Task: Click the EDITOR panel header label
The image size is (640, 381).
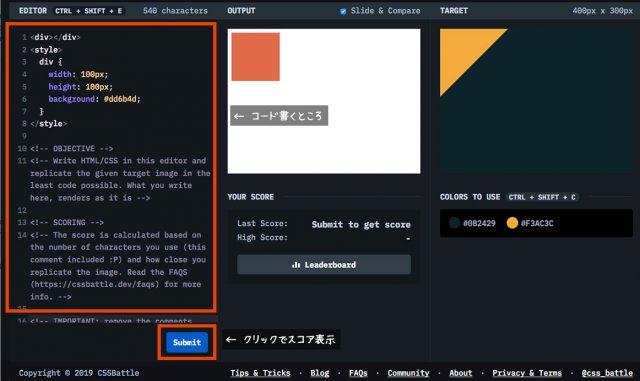Action: click(33, 11)
